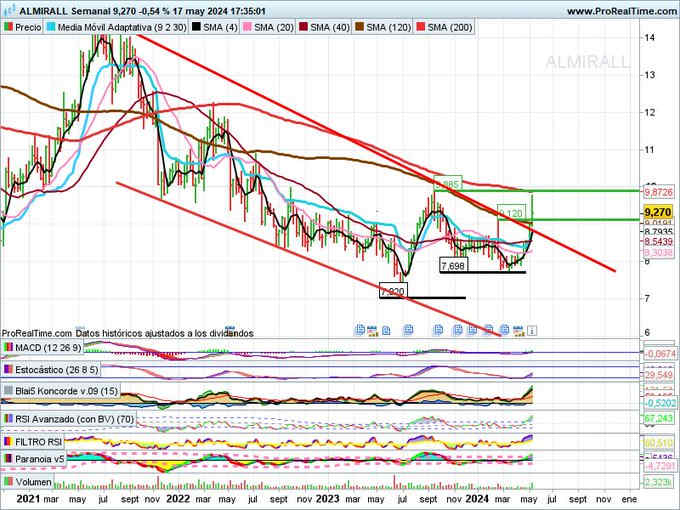Visit the www.ProRealTime.com link
Viewport: 680px width, 510px height.
621,11
